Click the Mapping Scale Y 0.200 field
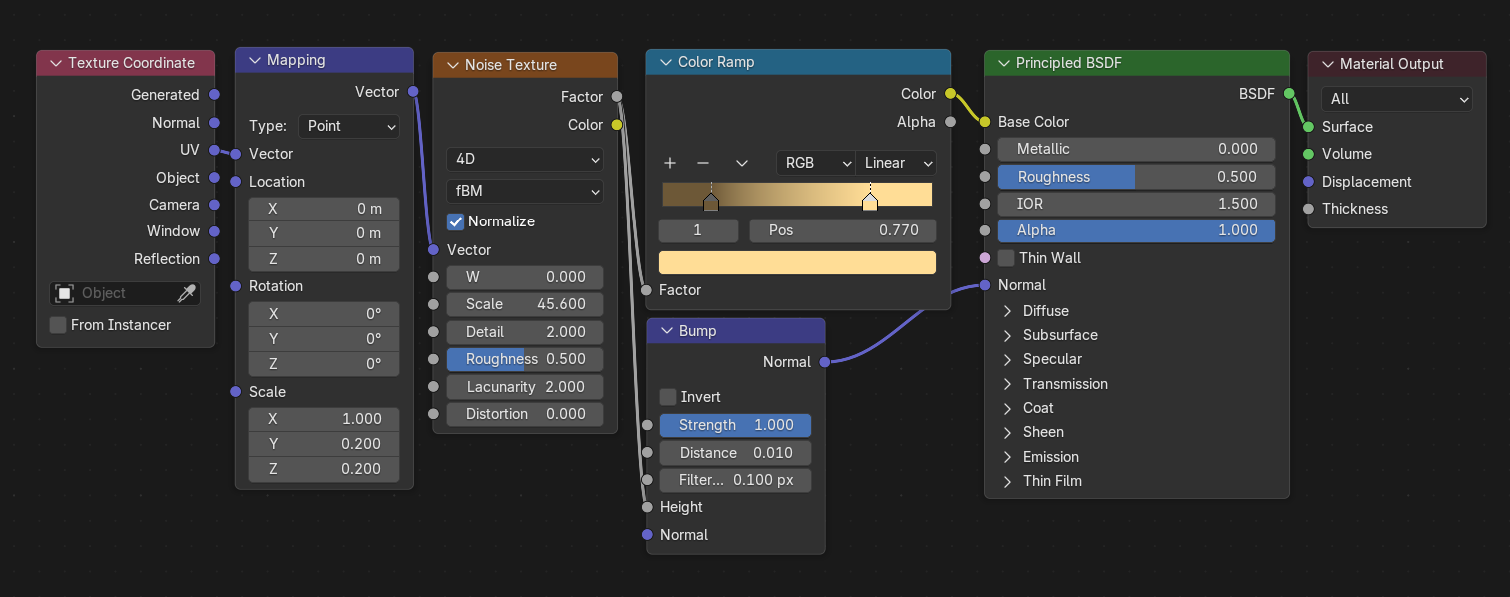Viewport: 1510px width, 597px height. click(324, 444)
